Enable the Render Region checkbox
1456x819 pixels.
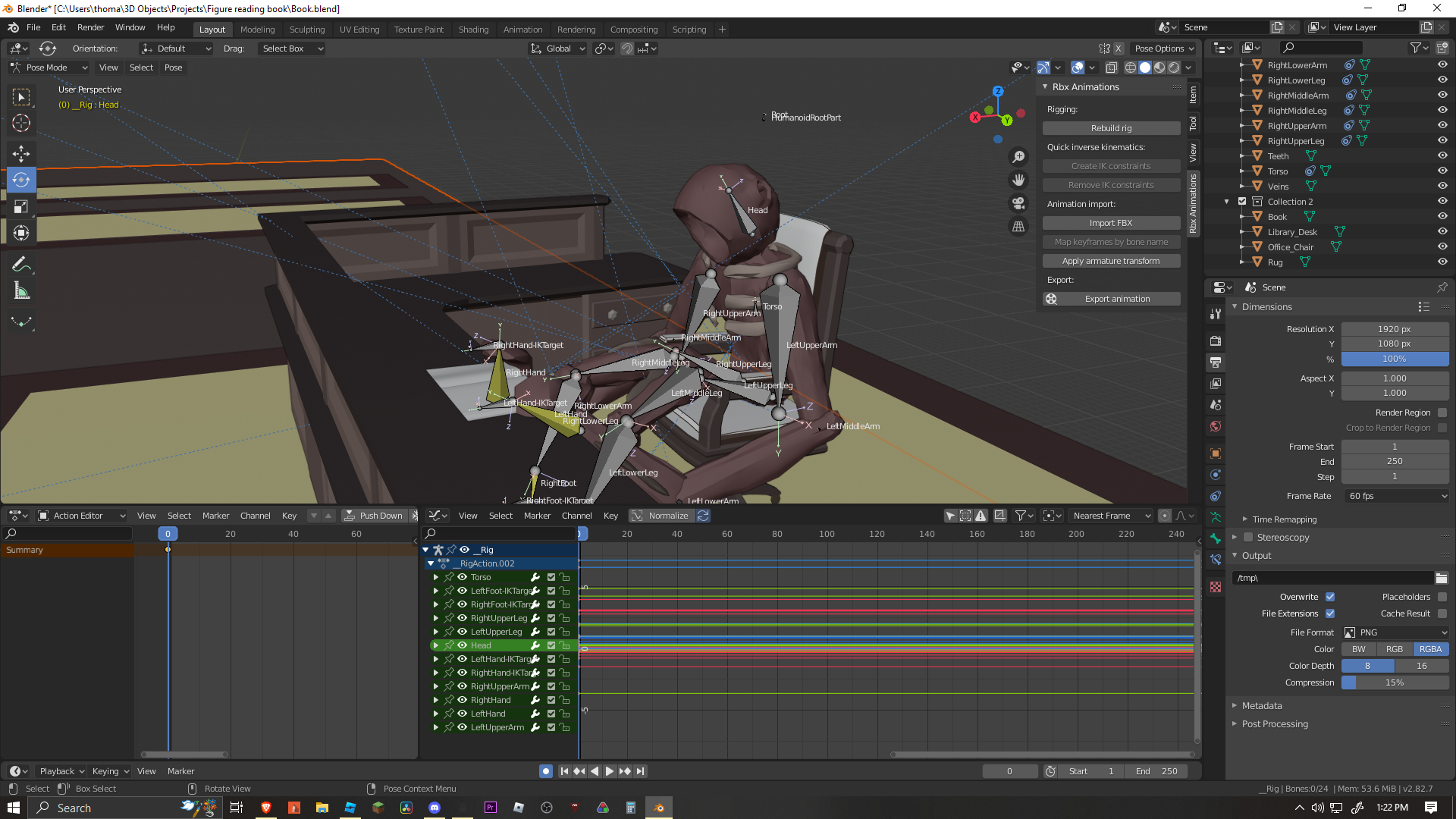1442,413
